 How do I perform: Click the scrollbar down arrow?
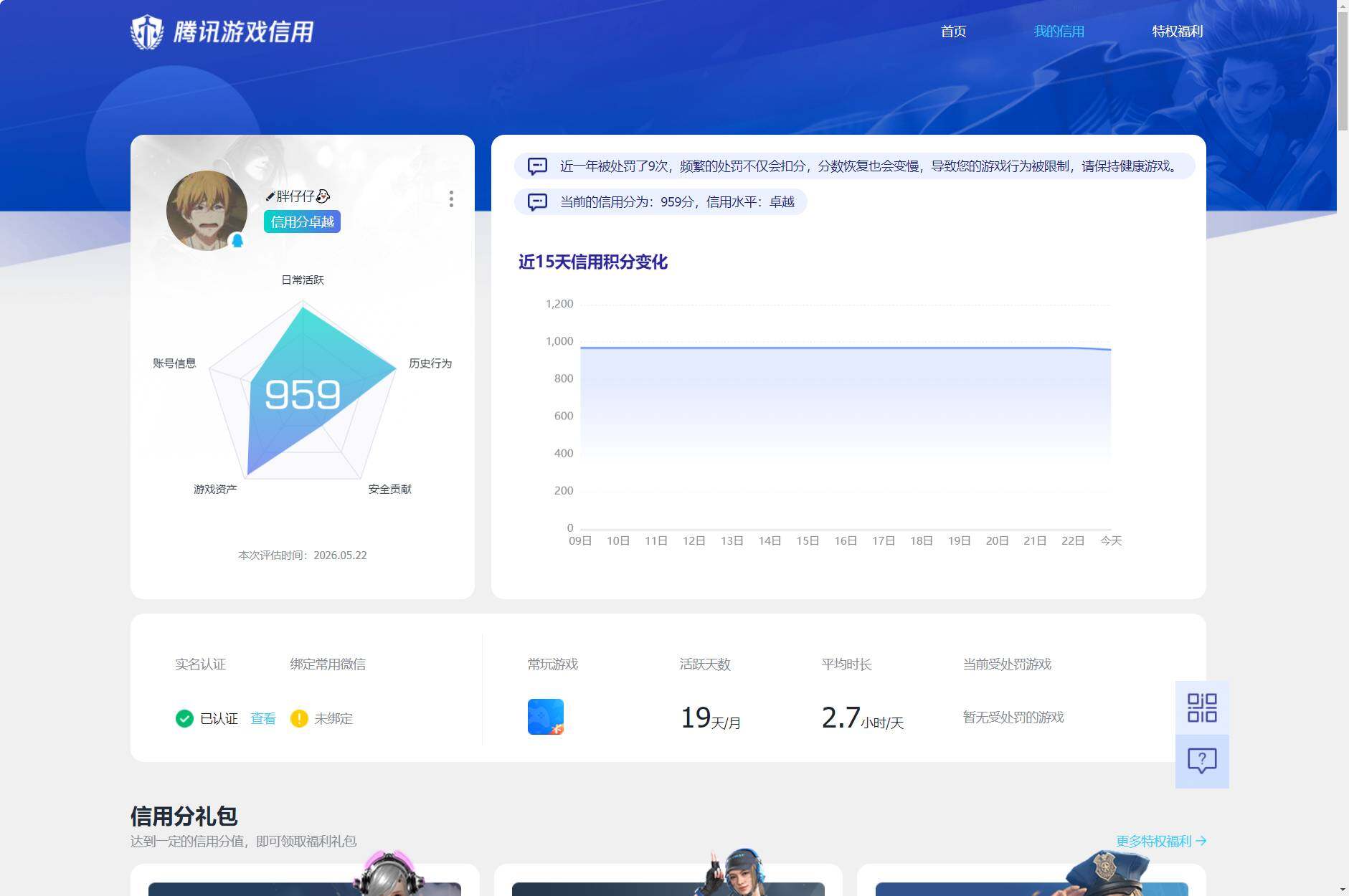pos(1343,890)
